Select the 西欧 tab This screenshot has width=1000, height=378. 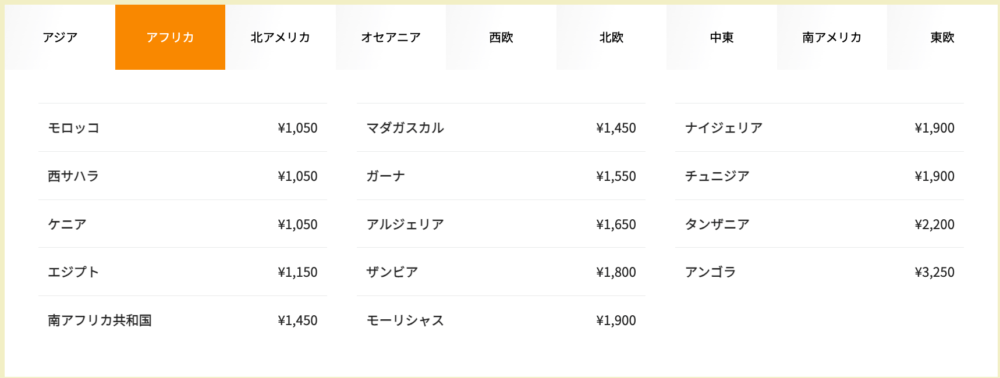point(501,37)
